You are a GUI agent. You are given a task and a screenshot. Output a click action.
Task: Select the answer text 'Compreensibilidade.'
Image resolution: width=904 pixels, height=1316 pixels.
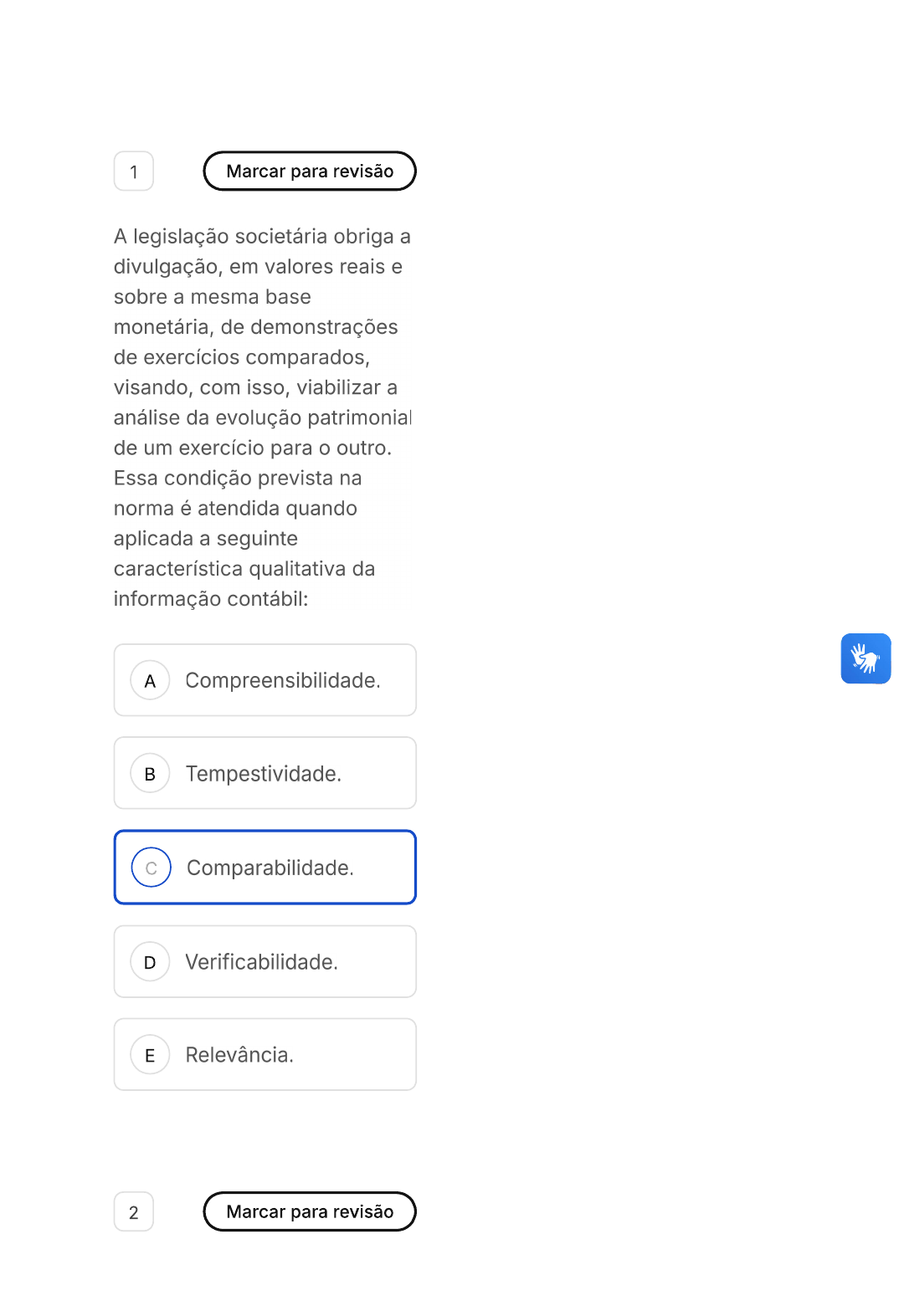(283, 681)
